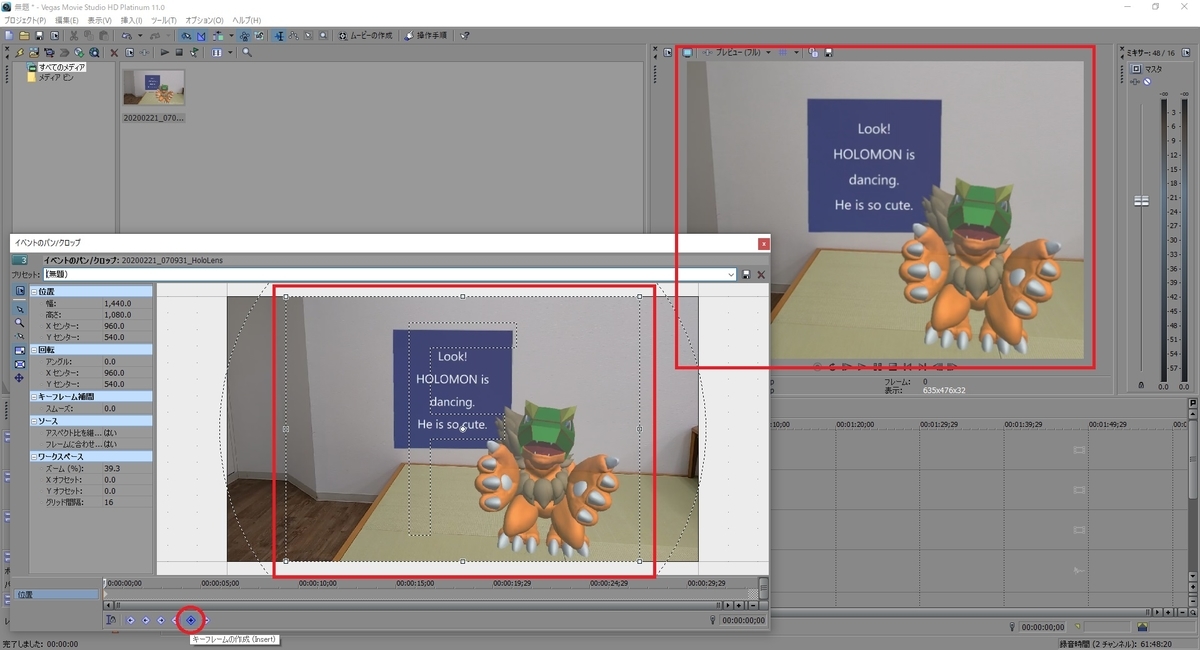
Task: Toggle preview on external monitor
Action: pos(687,52)
